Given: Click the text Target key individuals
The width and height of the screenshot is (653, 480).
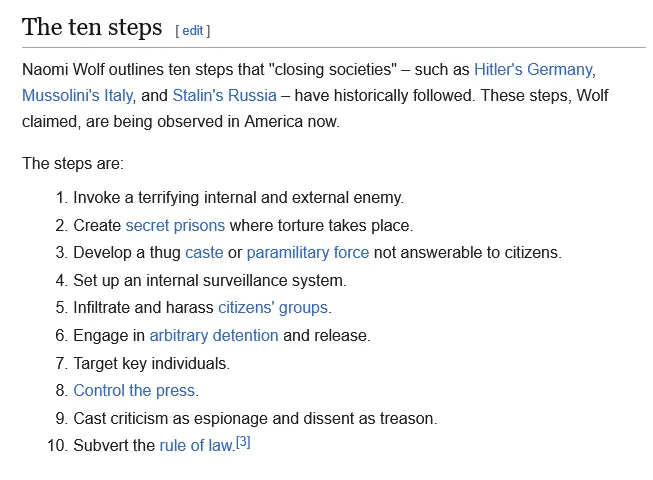Looking at the screenshot, I should click(x=151, y=363).
